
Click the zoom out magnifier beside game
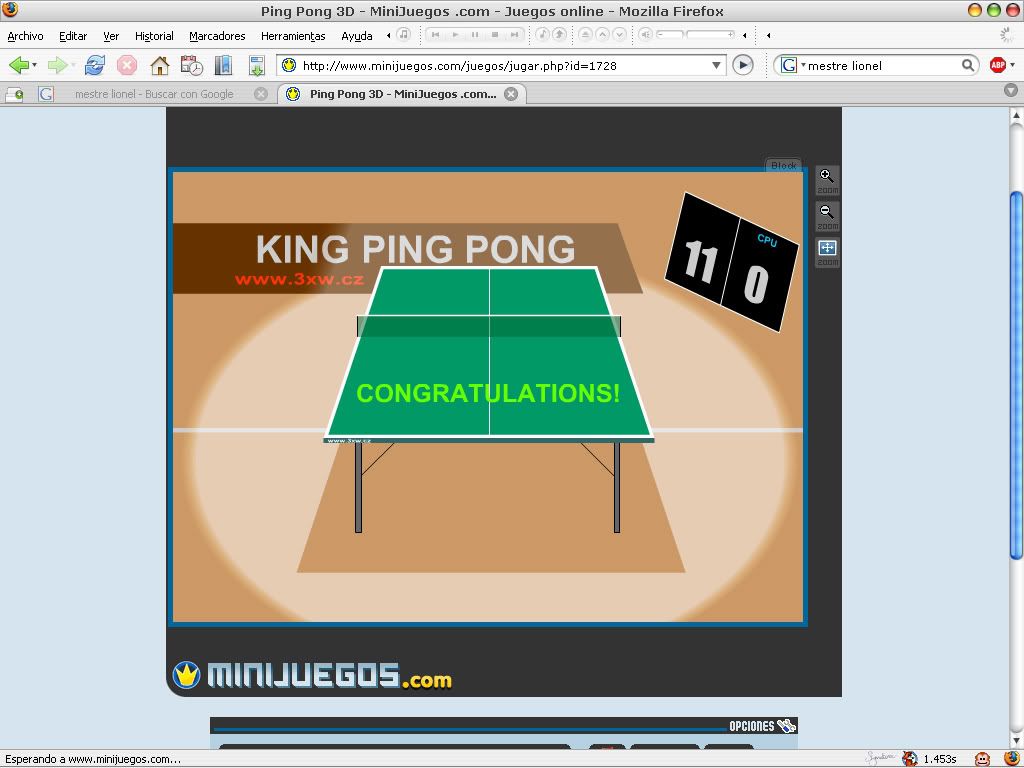click(x=827, y=213)
